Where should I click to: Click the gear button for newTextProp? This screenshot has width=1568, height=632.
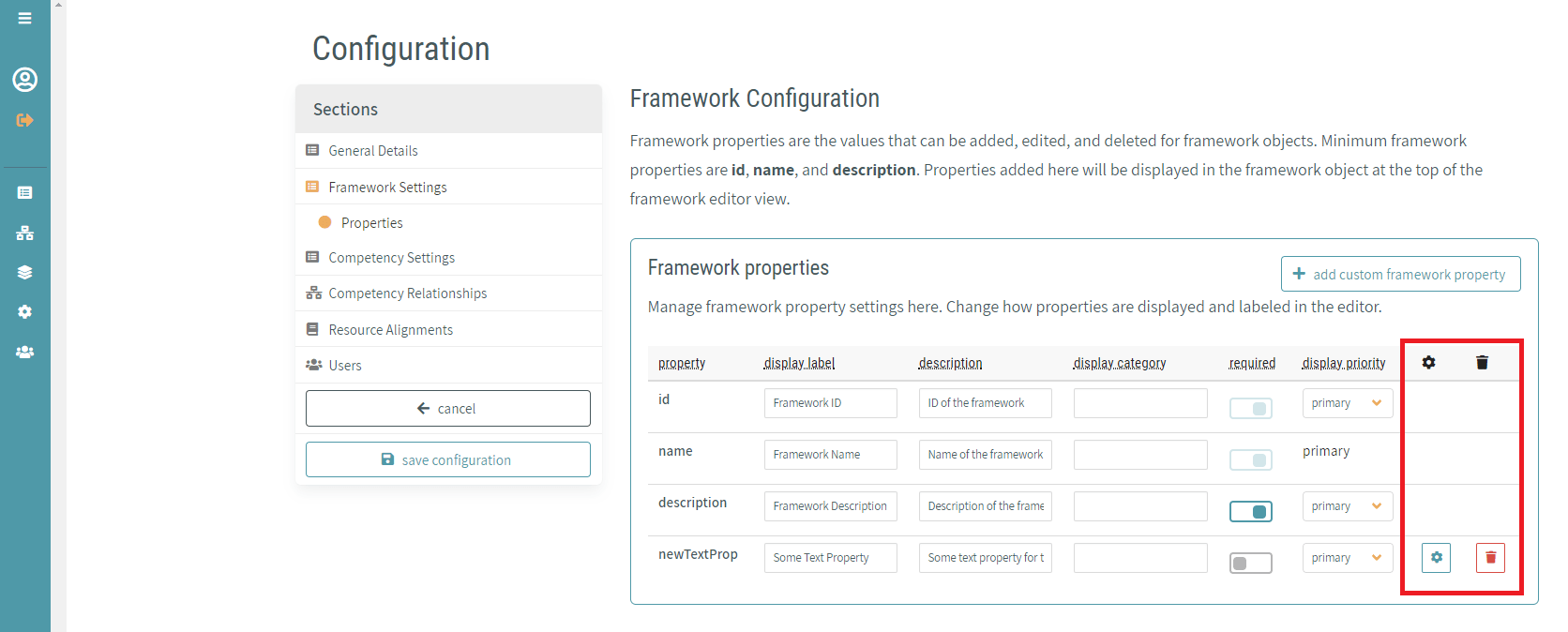click(x=1436, y=557)
